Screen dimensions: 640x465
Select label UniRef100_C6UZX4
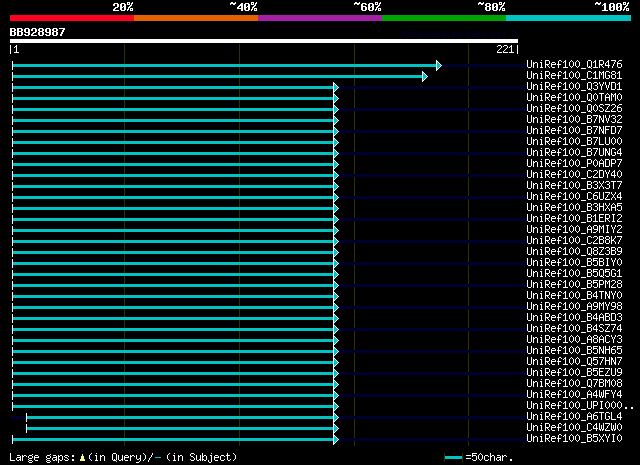574,196
